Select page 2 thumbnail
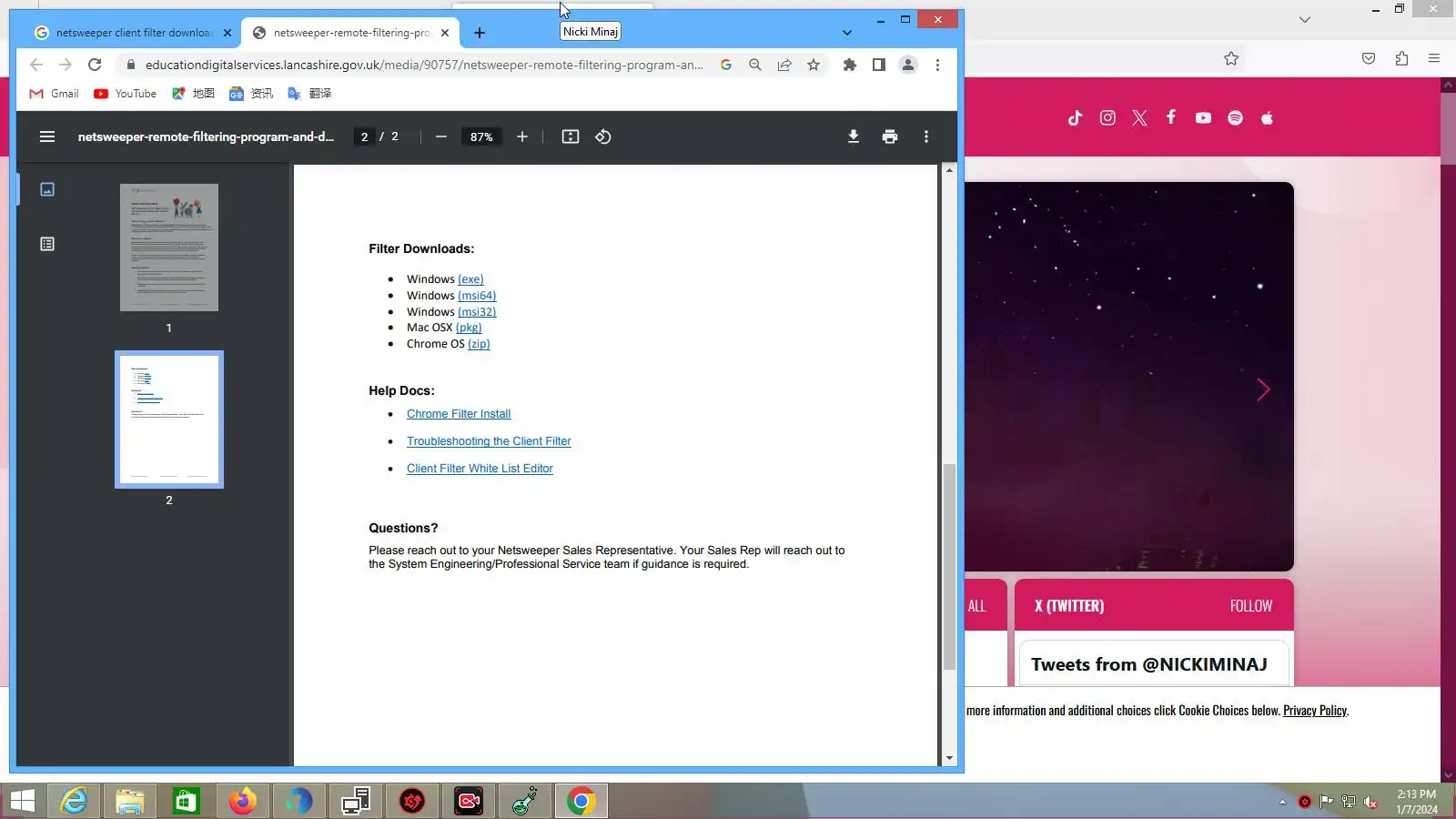Viewport: 1456px width, 819px height. click(x=169, y=420)
